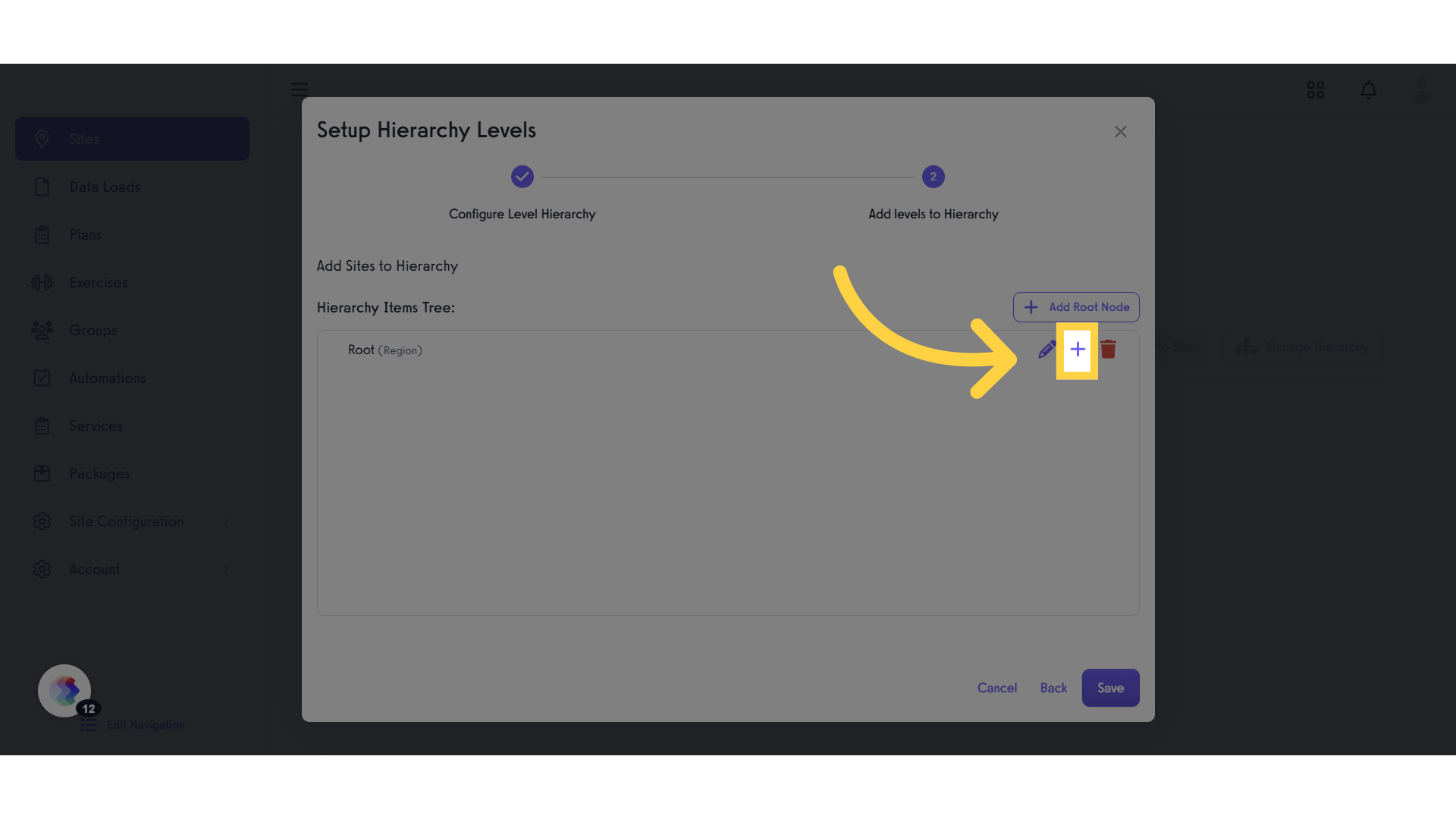Save the hierarchy levels

pos(1110,688)
